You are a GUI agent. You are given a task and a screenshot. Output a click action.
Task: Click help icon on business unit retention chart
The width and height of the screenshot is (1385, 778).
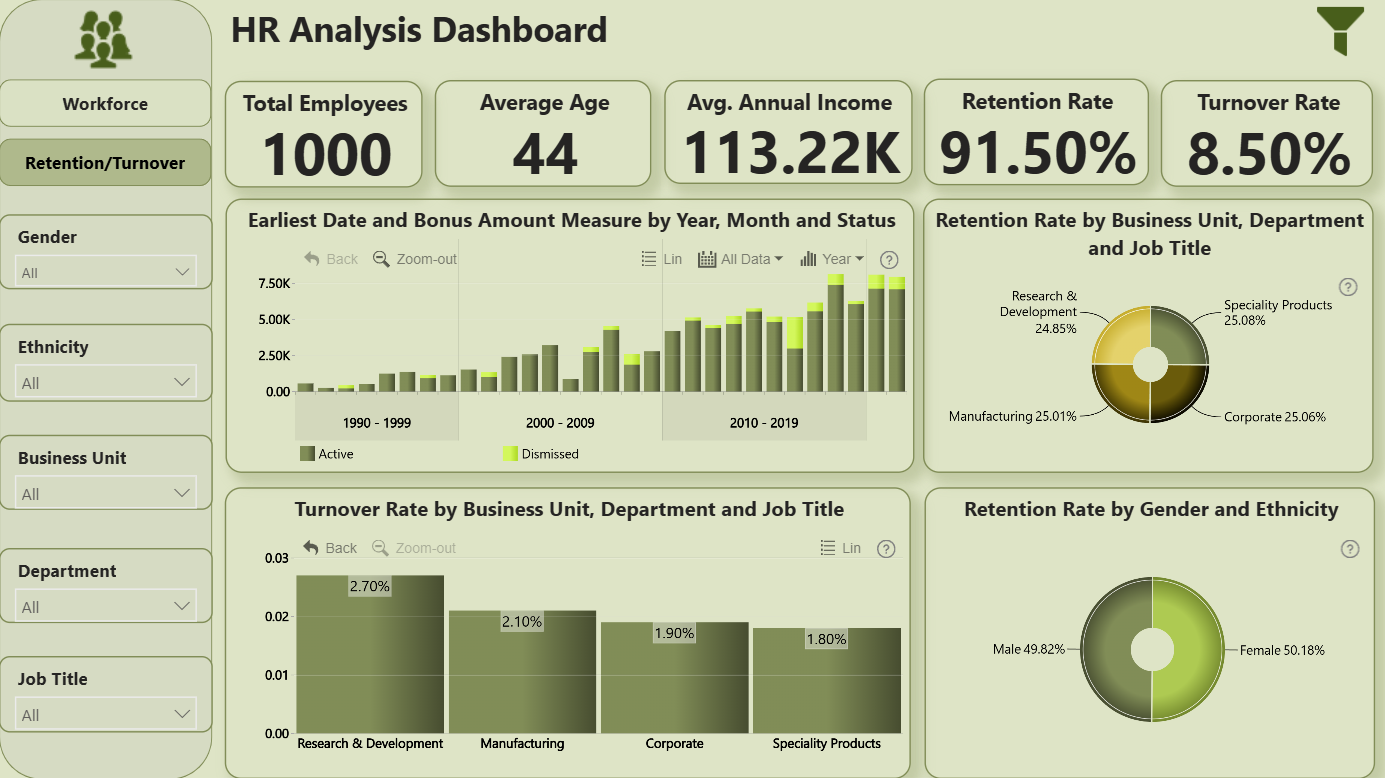click(1348, 287)
